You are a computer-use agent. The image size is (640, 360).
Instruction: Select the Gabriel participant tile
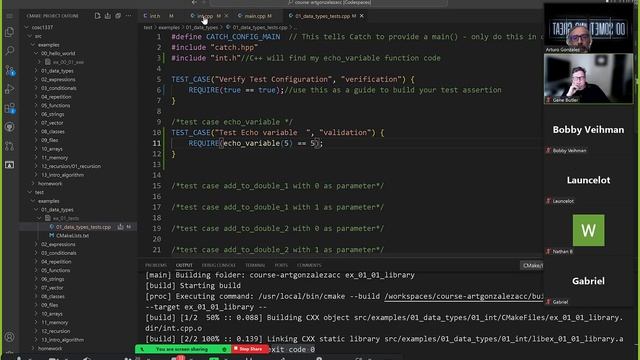pos(588,281)
